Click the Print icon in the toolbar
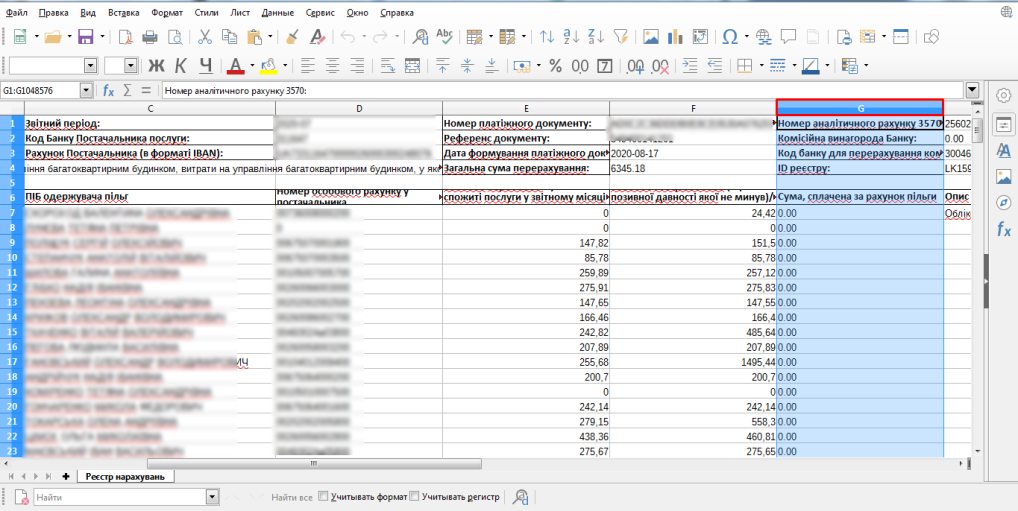Screen dimensions: 1018x511 pyautogui.click(x=150, y=37)
